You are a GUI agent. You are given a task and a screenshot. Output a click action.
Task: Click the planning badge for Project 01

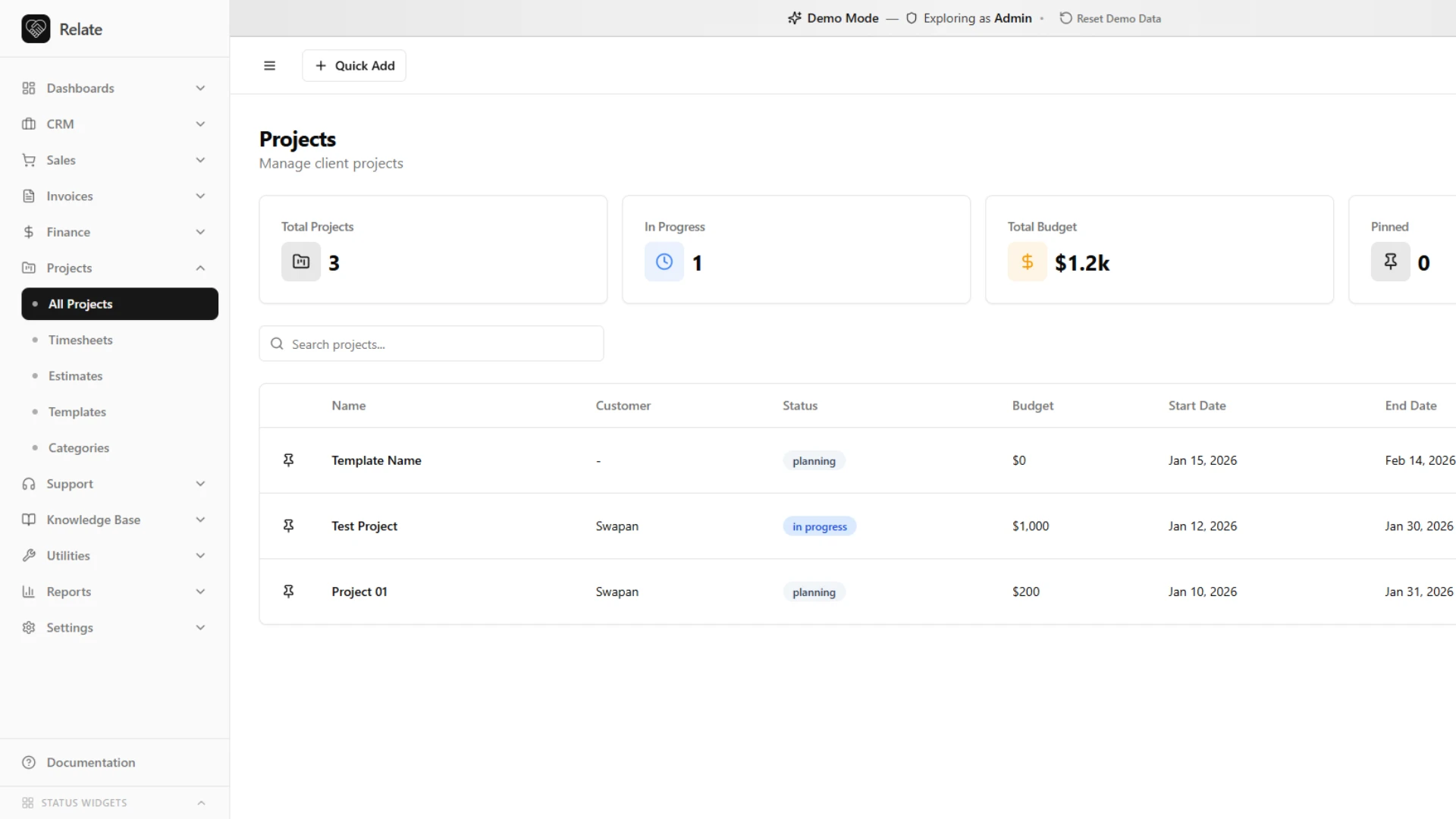pyautogui.click(x=814, y=592)
